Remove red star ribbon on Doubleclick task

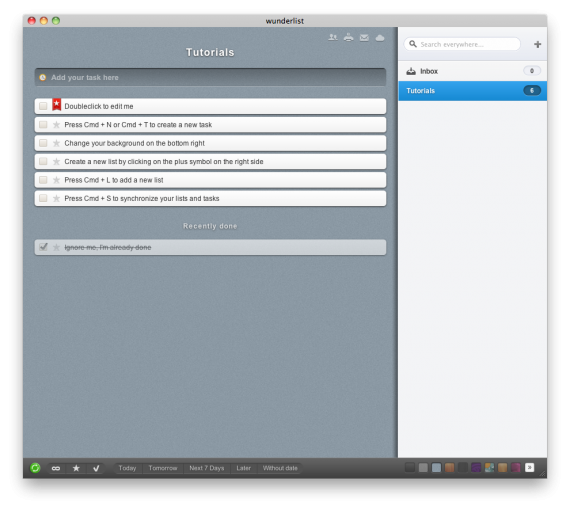(x=56, y=104)
